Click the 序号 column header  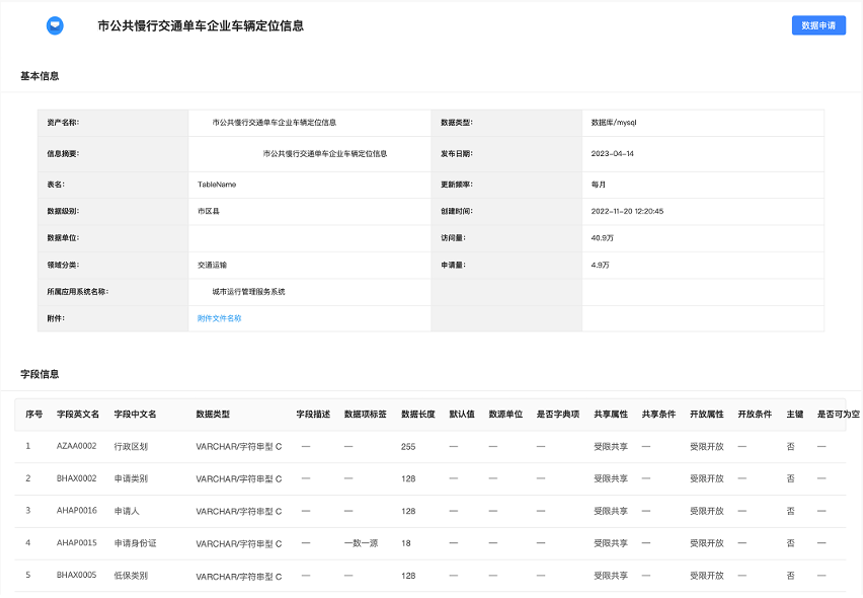34,414
